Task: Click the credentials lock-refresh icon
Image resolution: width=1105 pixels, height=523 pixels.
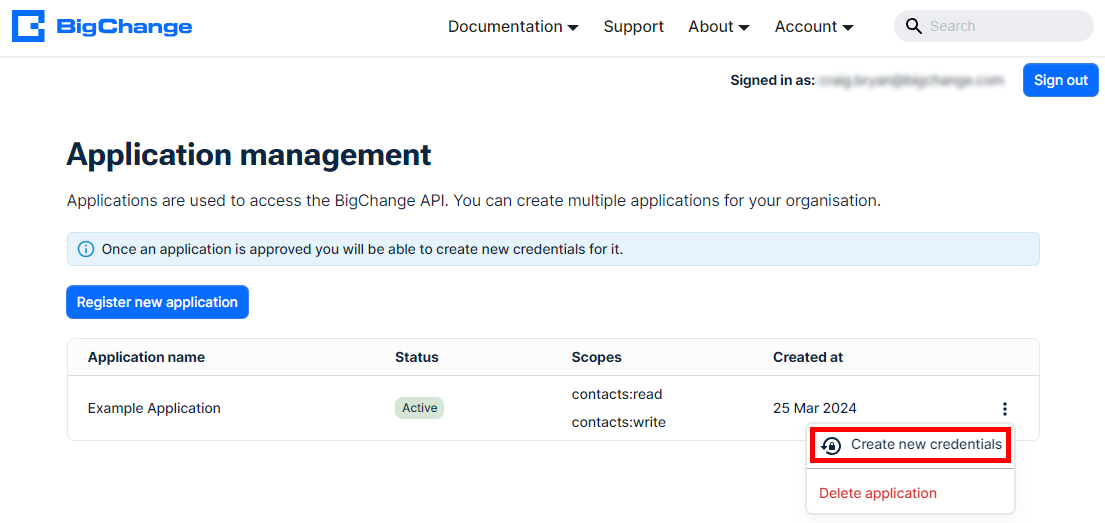Action: [x=832, y=445]
